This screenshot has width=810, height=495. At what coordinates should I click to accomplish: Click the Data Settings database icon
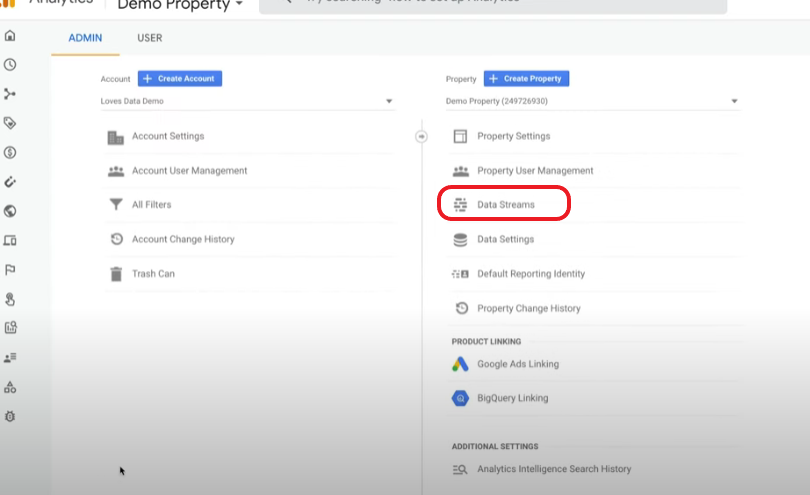coord(460,240)
